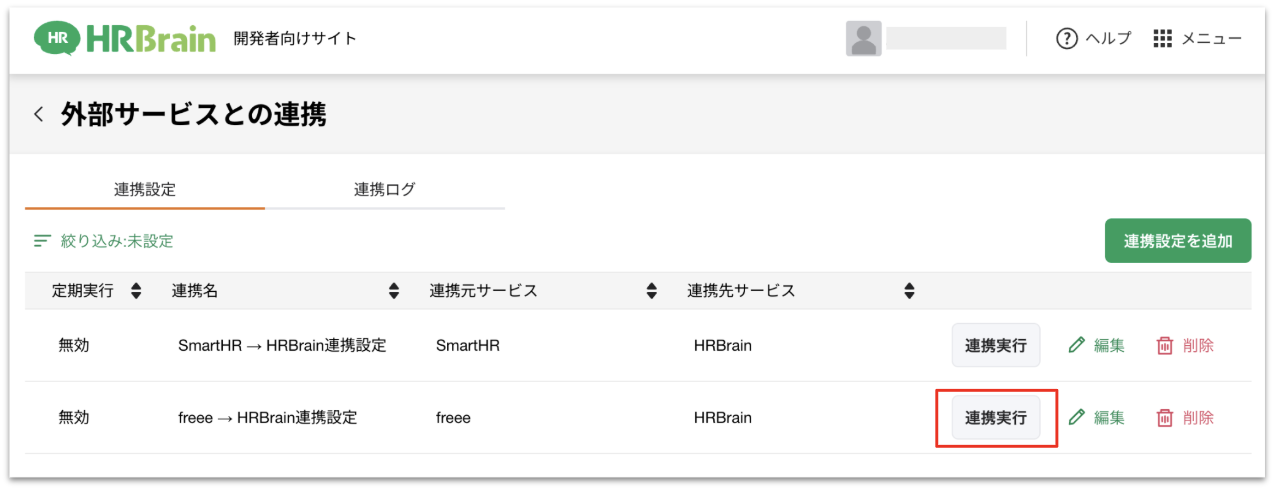Sort by 連携先サービス column arrows

909,291
